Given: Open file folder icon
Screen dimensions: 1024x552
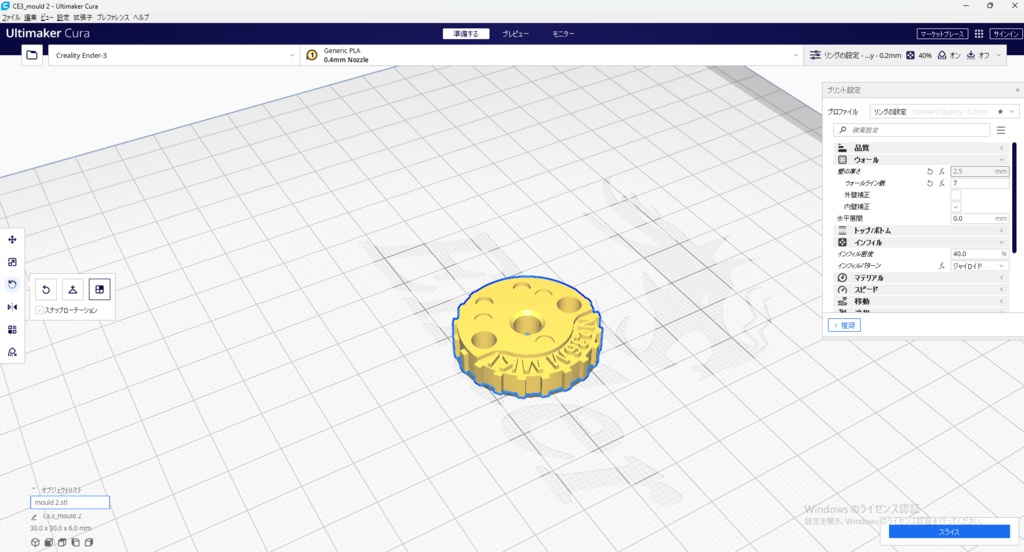Looking at the screenshot, I should coord(32,56).
